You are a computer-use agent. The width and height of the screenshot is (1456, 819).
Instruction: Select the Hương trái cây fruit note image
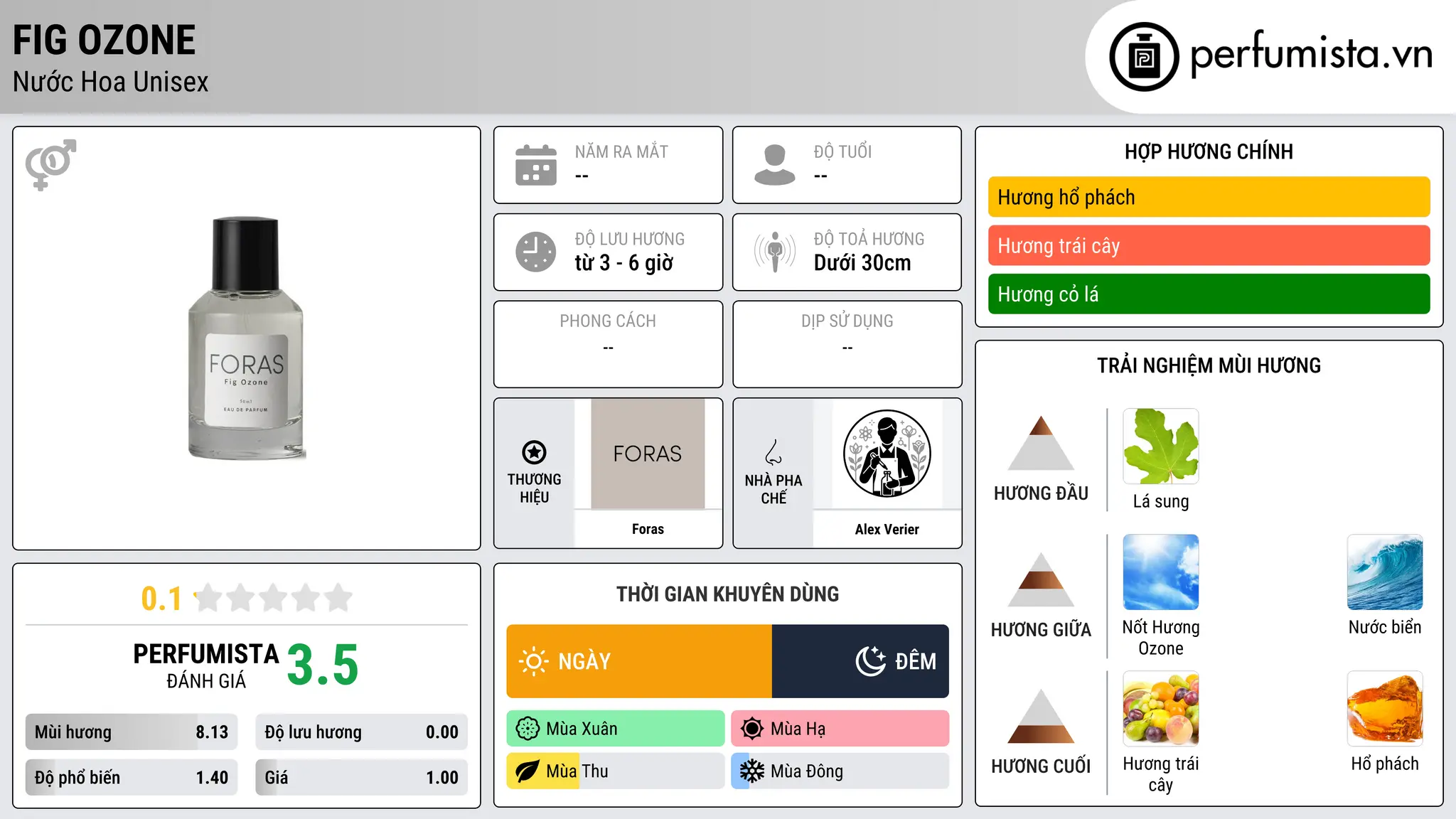coord(1161,709)
